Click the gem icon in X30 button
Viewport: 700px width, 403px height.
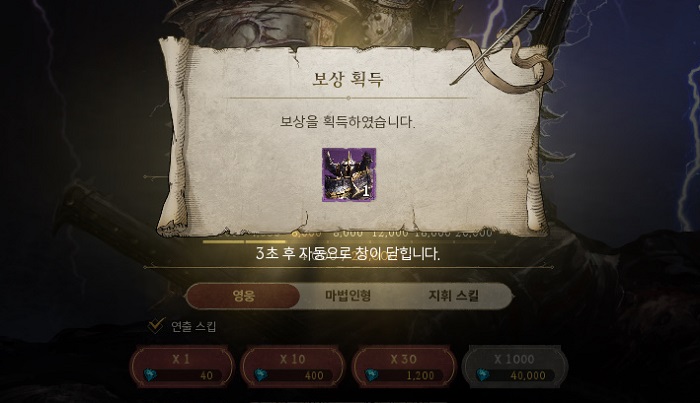point(372,374)
